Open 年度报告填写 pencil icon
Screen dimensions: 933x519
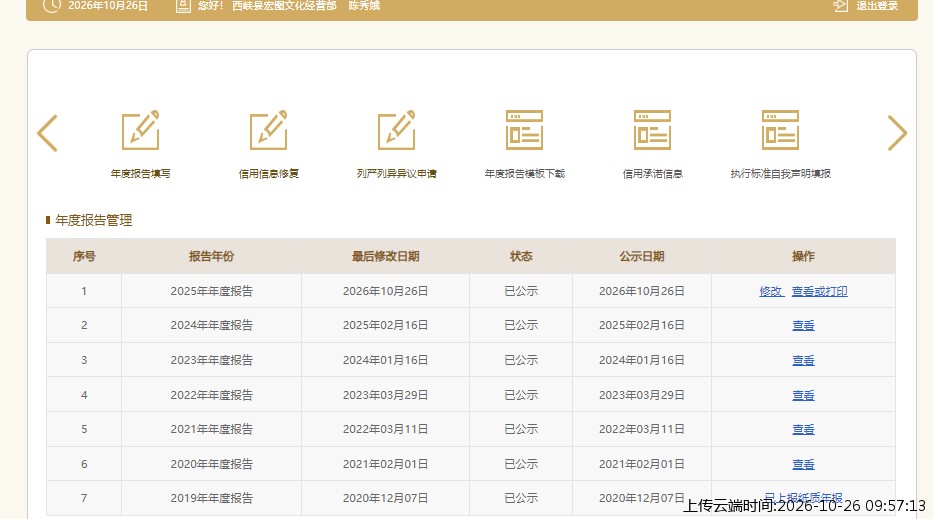140,130
